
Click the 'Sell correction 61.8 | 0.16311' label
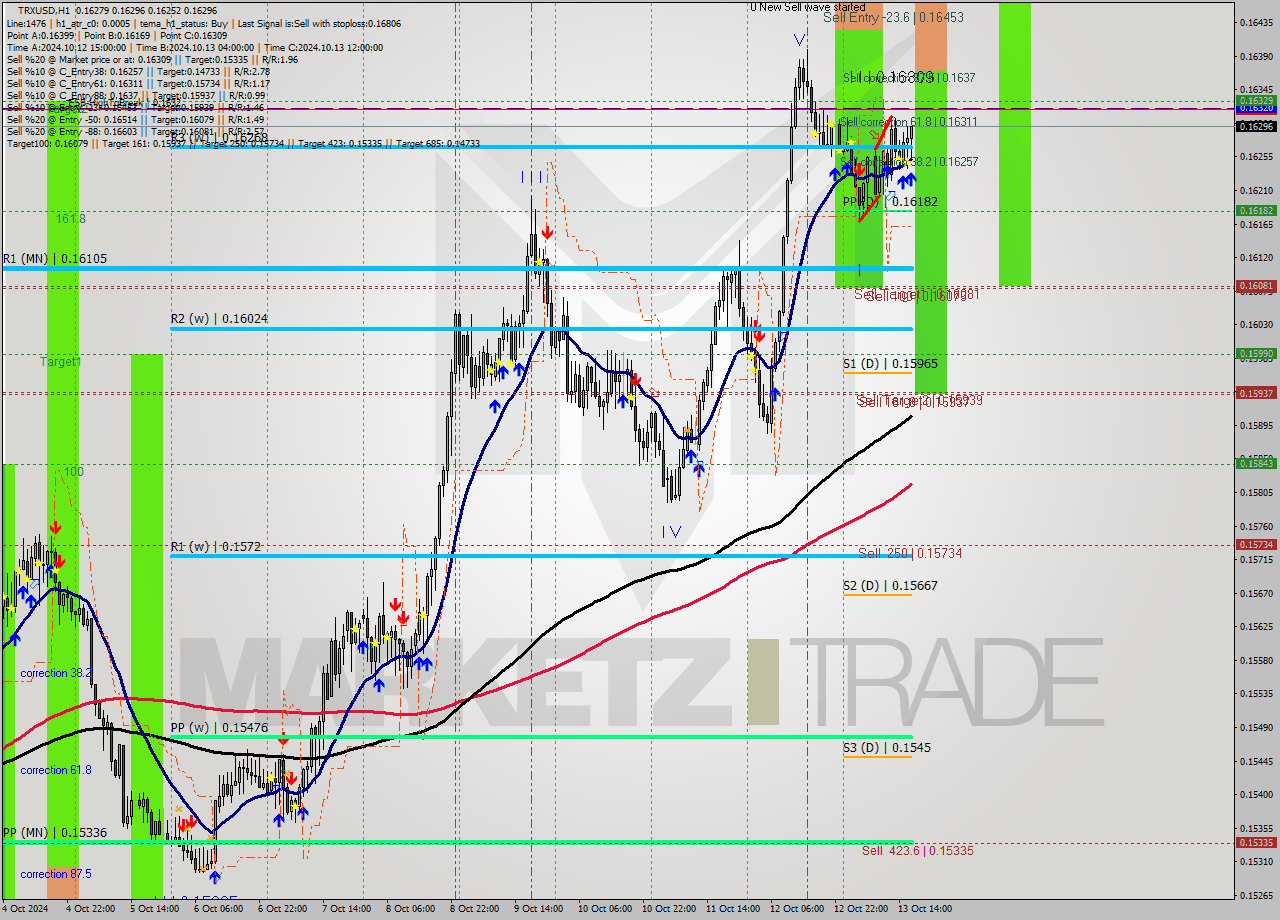point(908,121)
